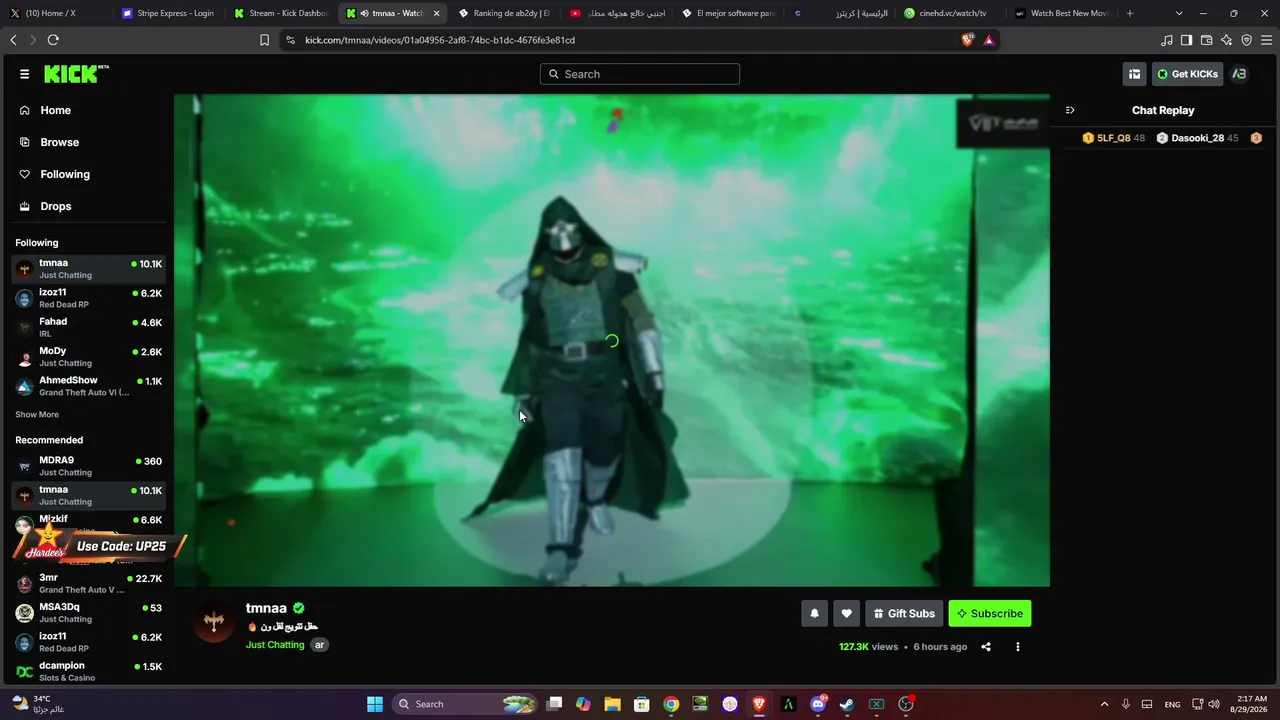1280x720 pixels.
Task: Open tmnaa channel avatar below video
Action: coord(214,623)
